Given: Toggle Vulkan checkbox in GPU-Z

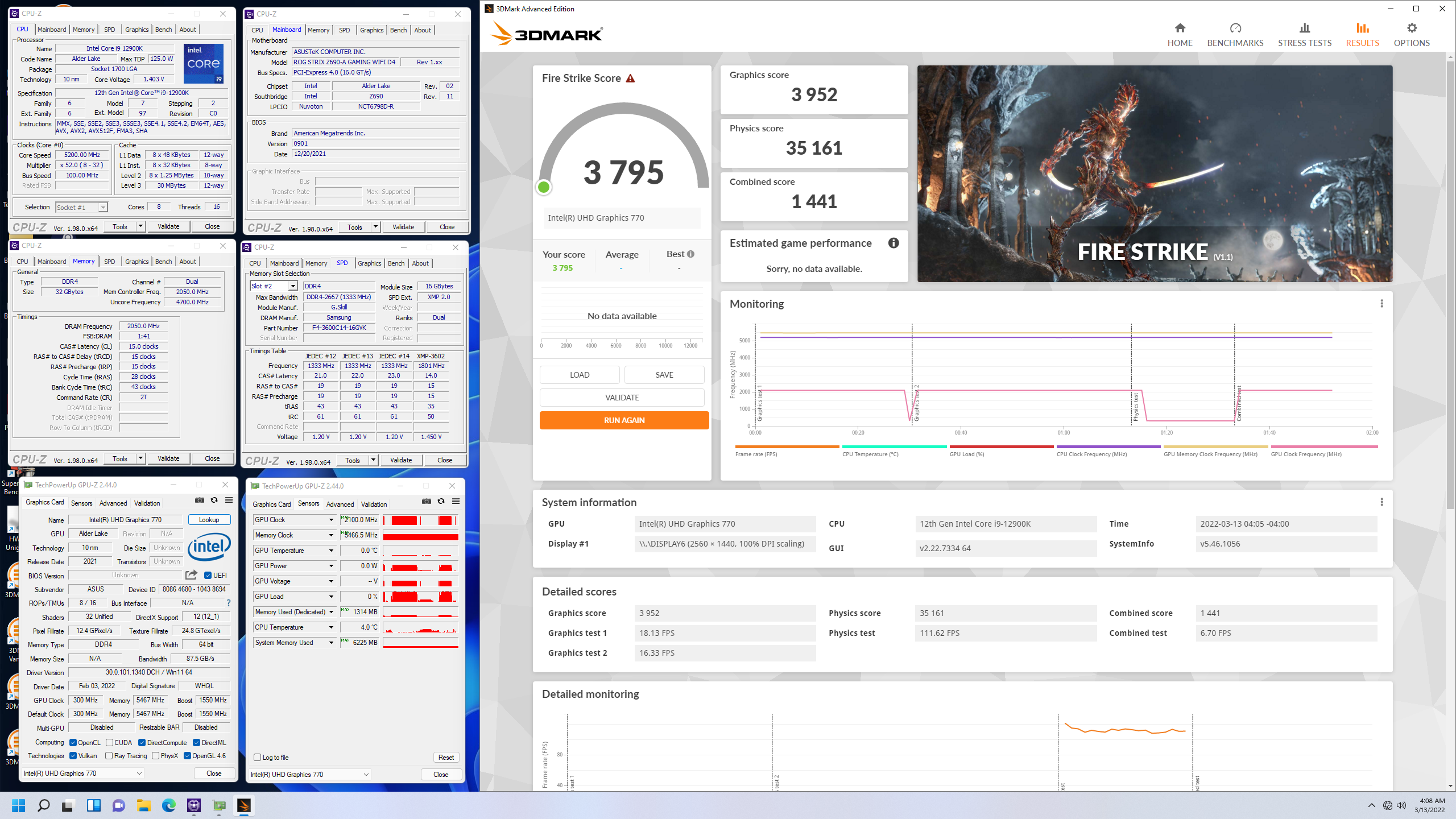Looking at the screenshot, I should click(x=73, y=756).
